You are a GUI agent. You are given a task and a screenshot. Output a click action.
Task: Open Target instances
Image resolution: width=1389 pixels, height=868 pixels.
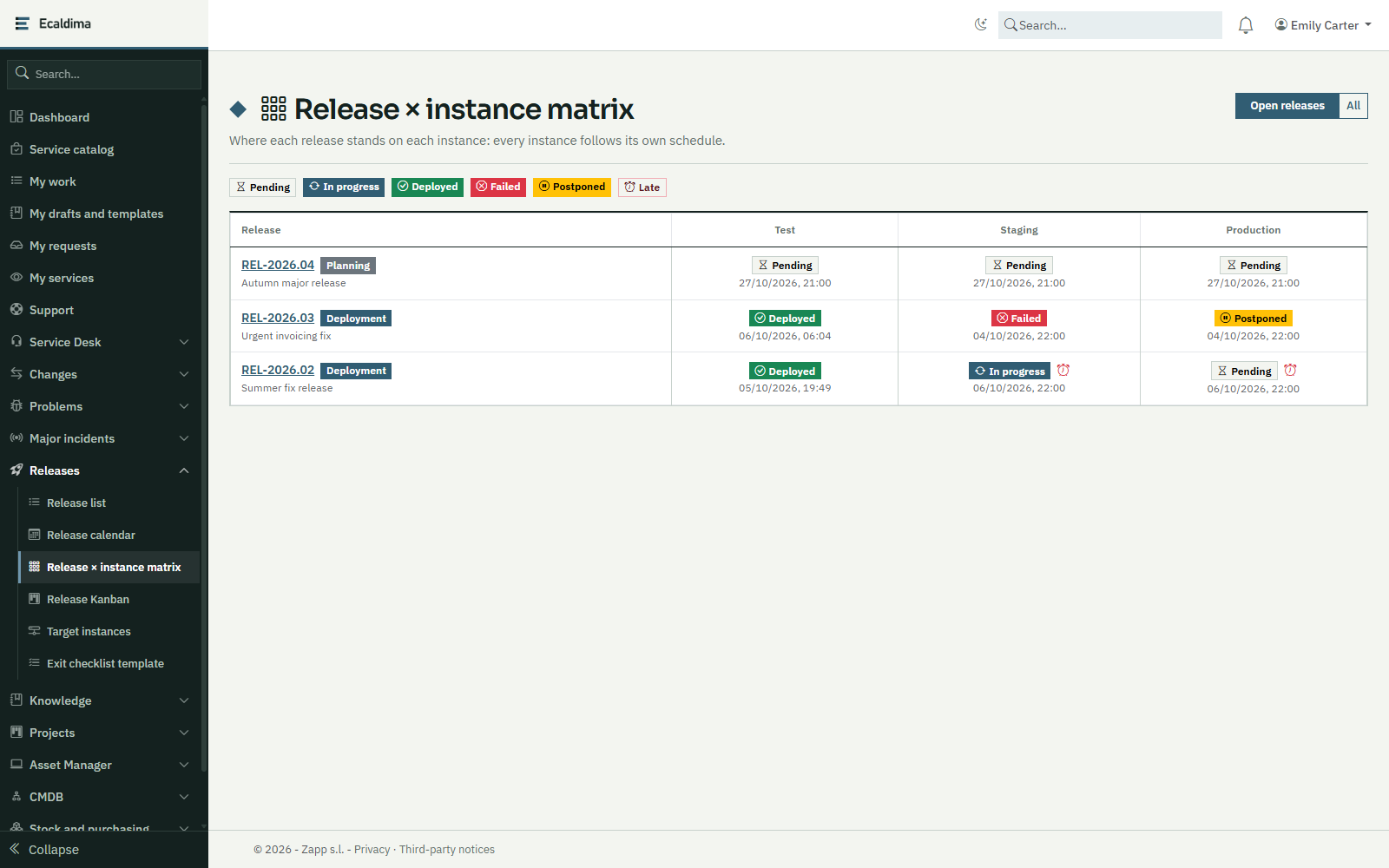[109, 631]
